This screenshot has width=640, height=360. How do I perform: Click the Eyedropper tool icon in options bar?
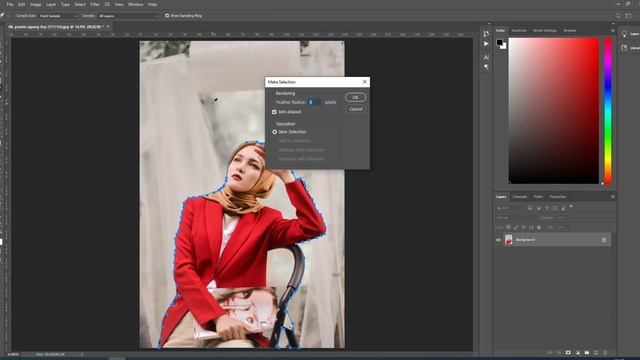click(x=3, y=16)
